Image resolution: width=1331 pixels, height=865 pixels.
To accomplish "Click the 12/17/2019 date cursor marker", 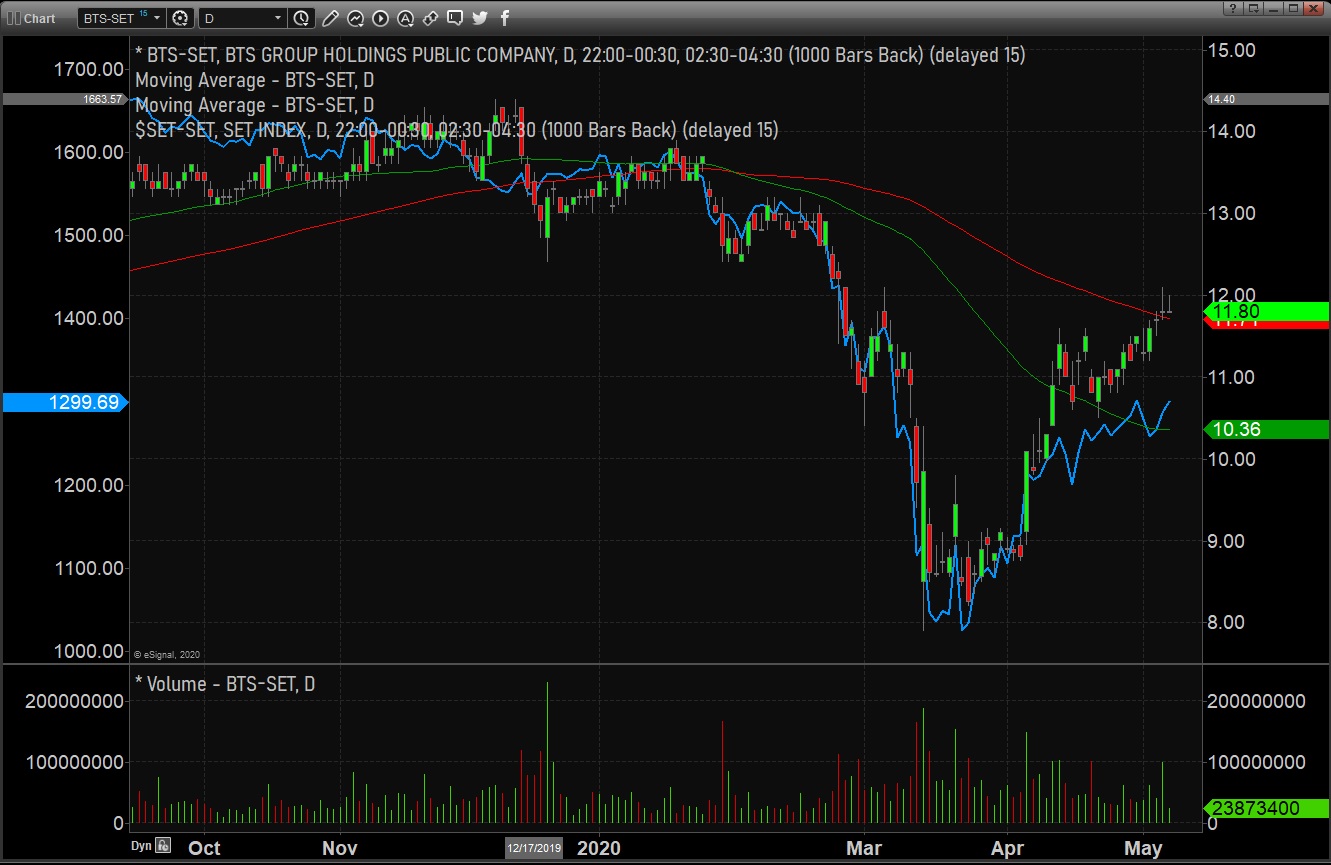I will coord(534,848).
